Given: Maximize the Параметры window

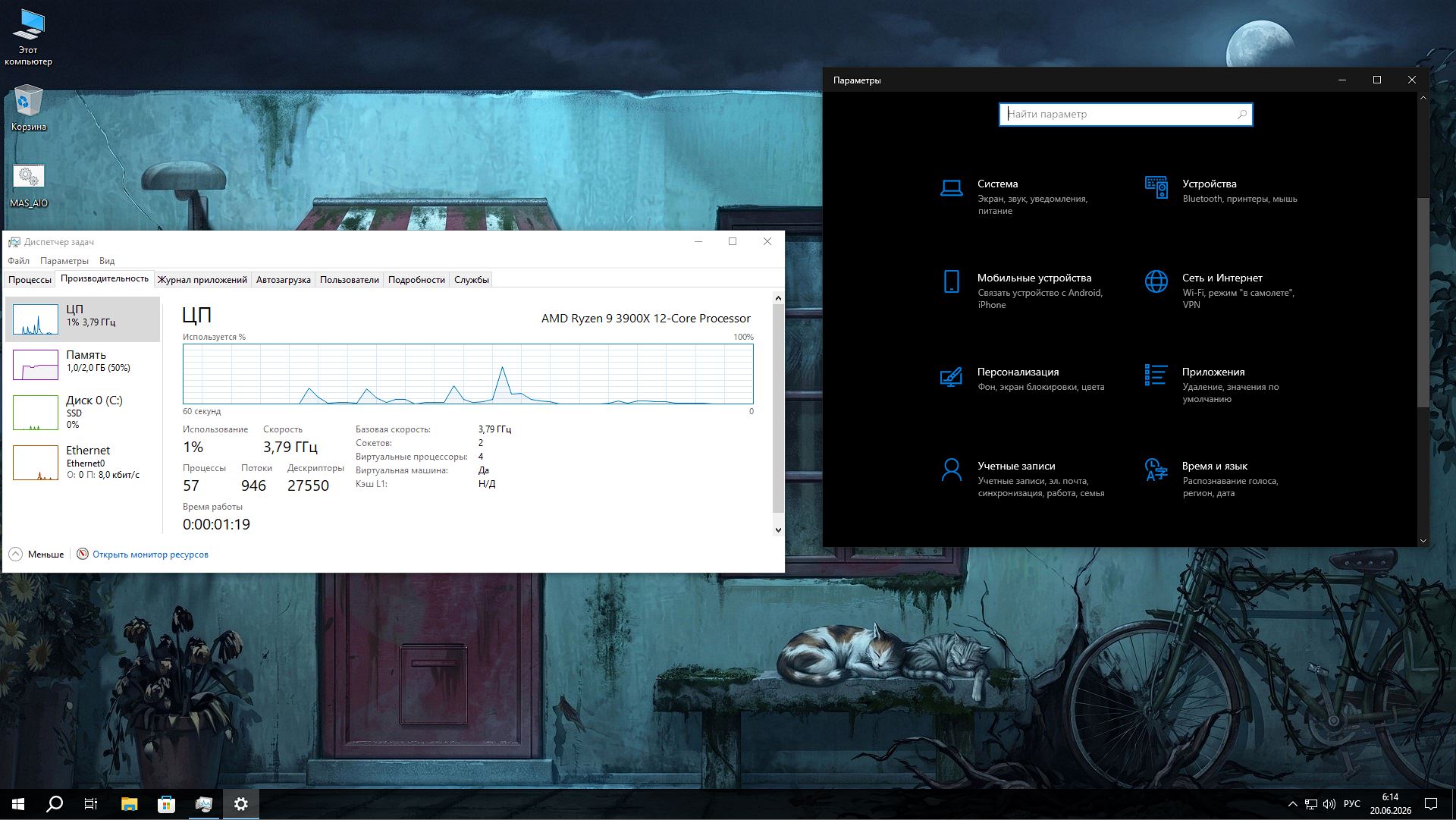Looking at the screenshot, I should coord(1377,80).
